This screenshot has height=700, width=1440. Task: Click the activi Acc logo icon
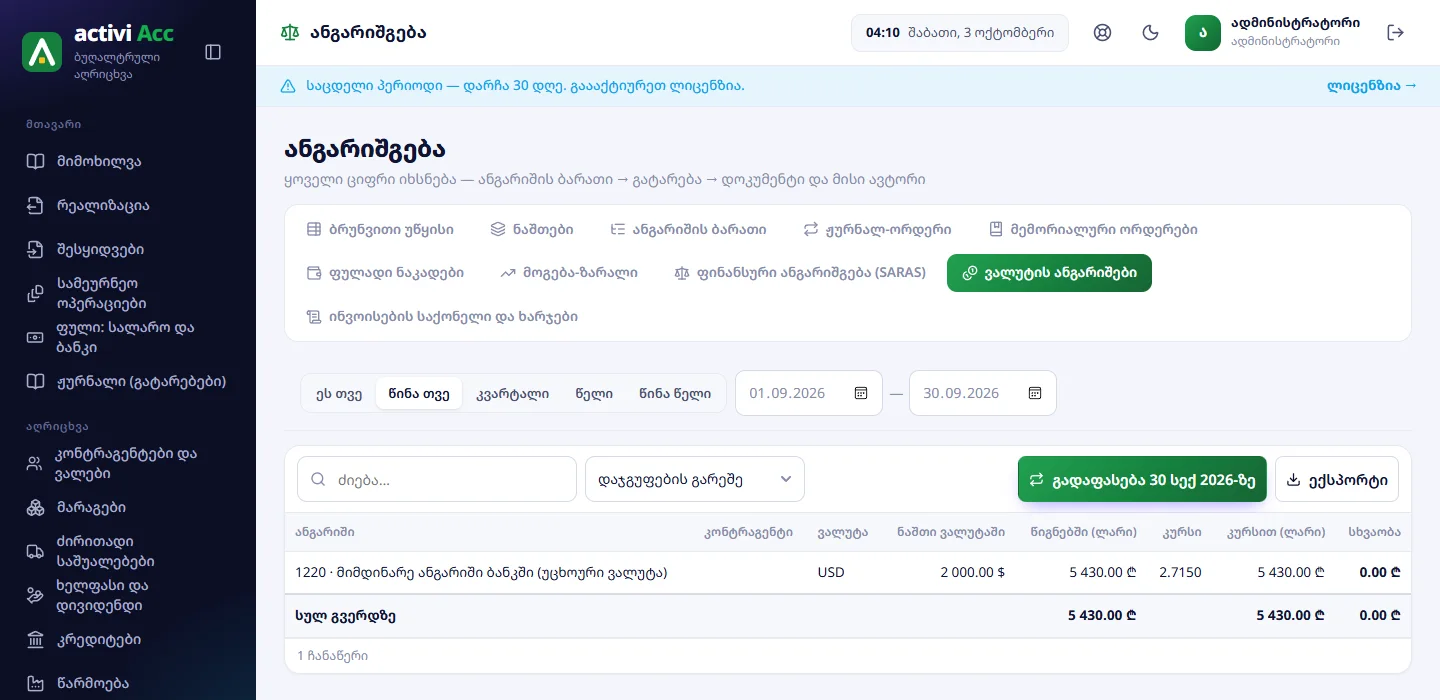(42, 52)
